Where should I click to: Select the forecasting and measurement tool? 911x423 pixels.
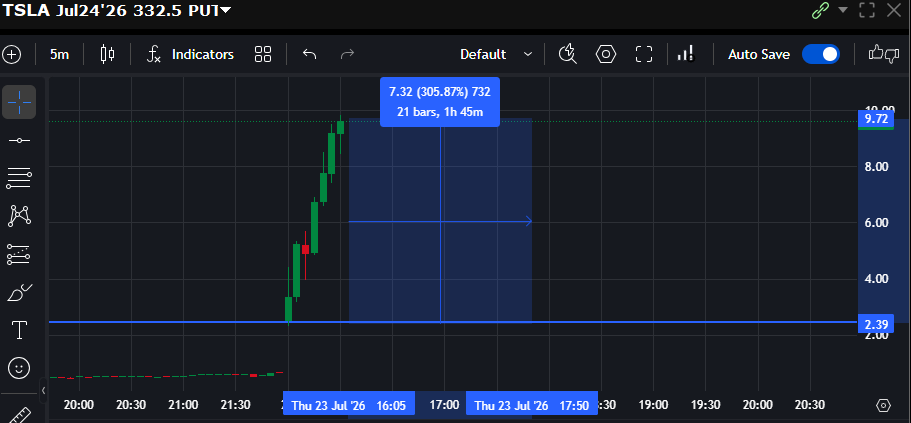point(19,254)
